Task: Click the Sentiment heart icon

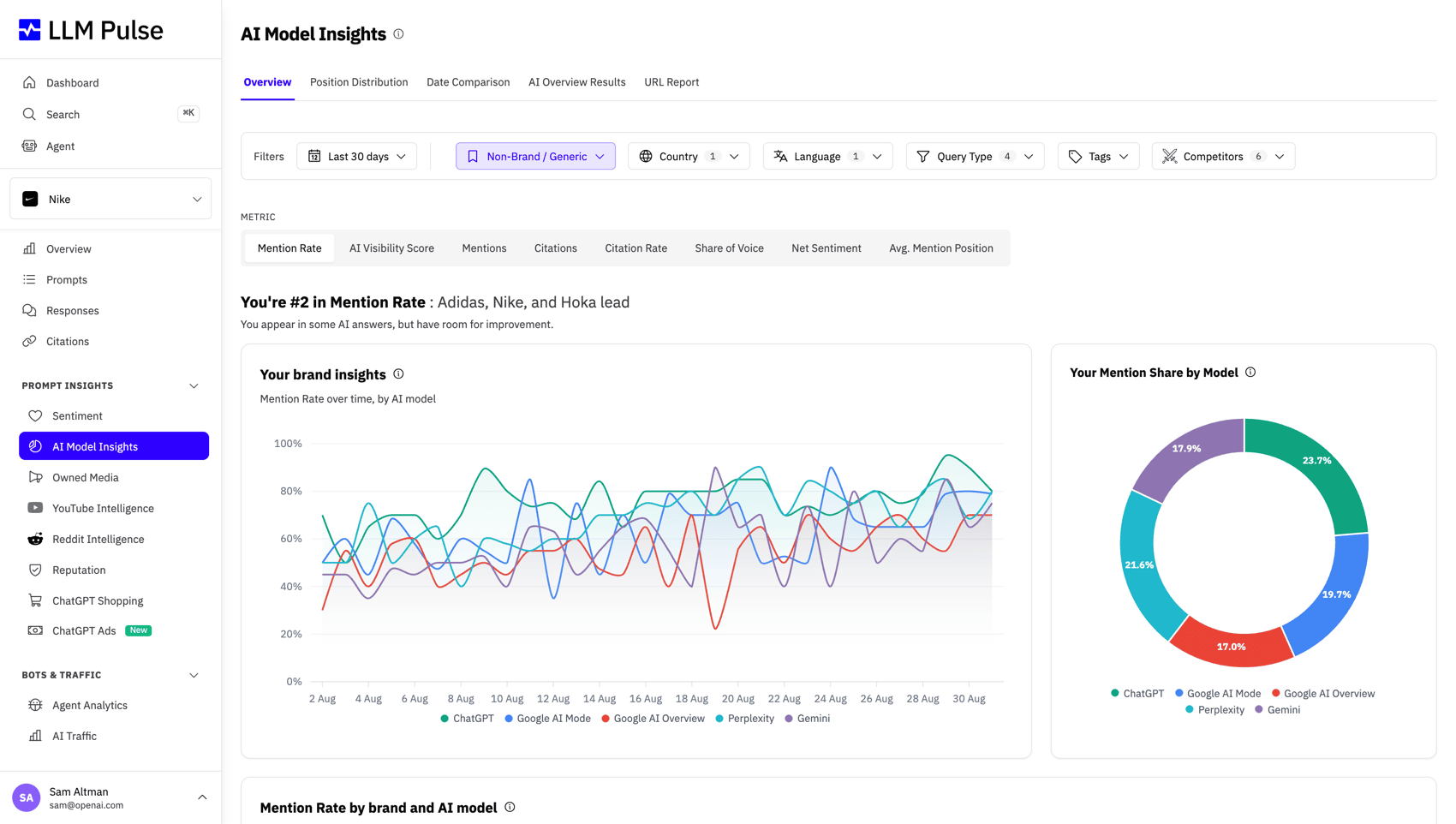Action: pyautogui.click(x=35, y=415)
